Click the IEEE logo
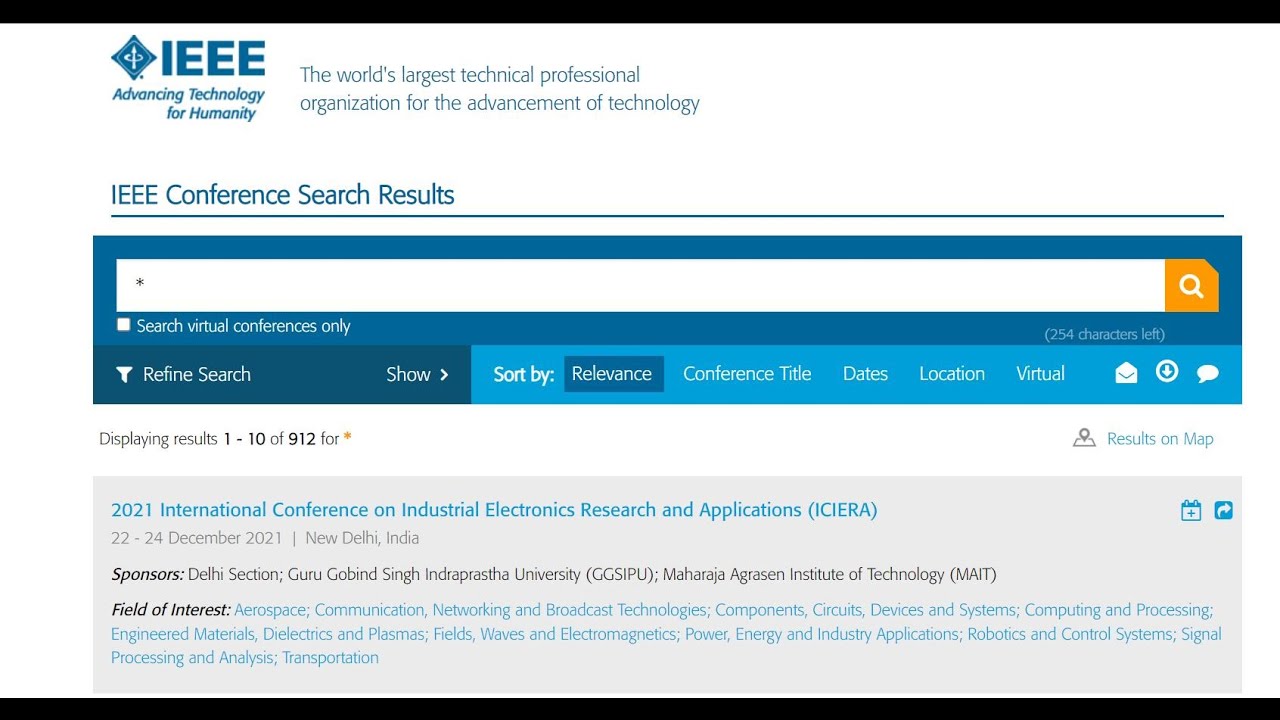The height and width of the screenshot is (720, 1280). (x=188, y=78)
